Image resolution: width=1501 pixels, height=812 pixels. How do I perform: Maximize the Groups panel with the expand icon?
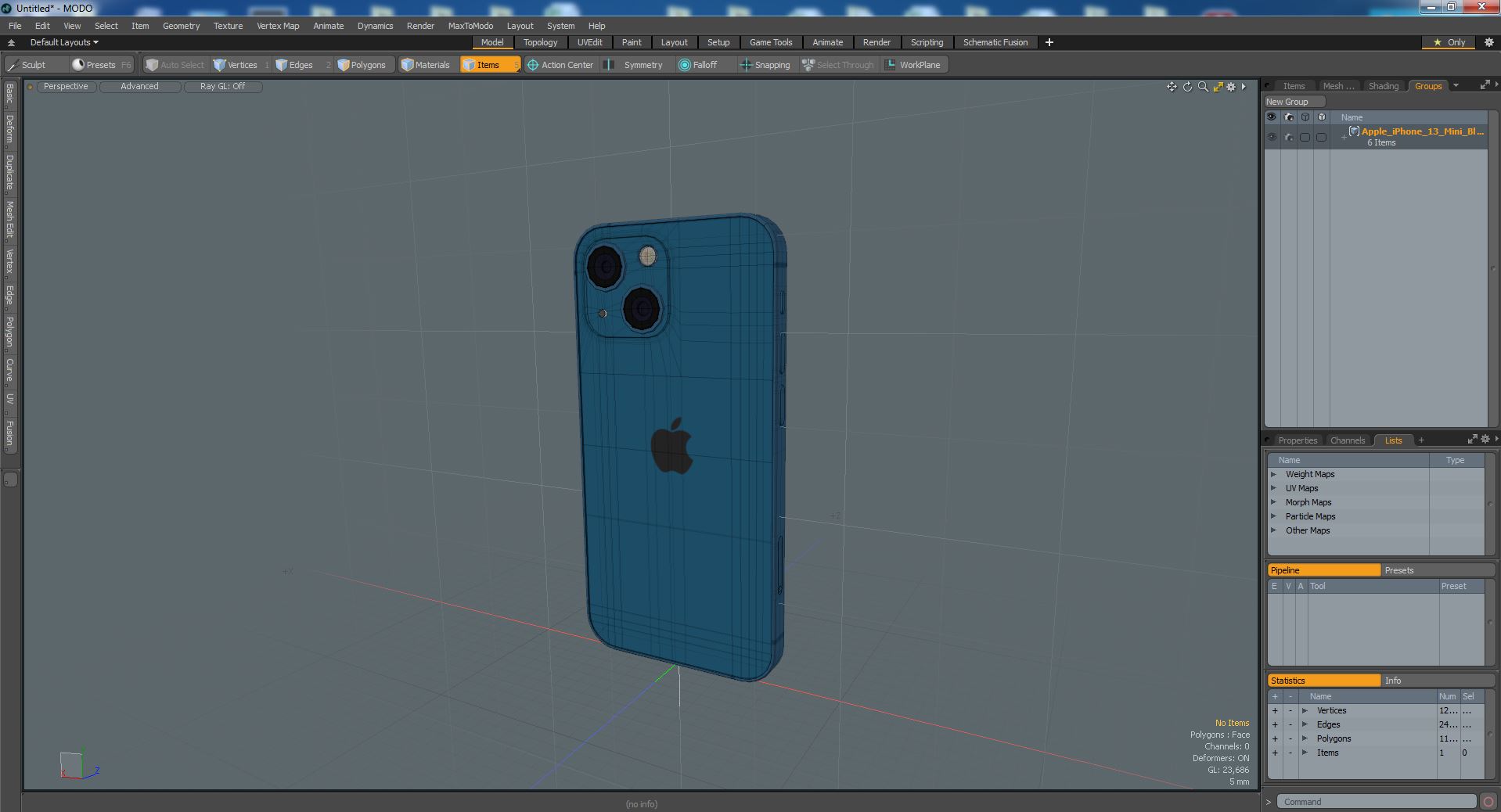[1485, 85]
